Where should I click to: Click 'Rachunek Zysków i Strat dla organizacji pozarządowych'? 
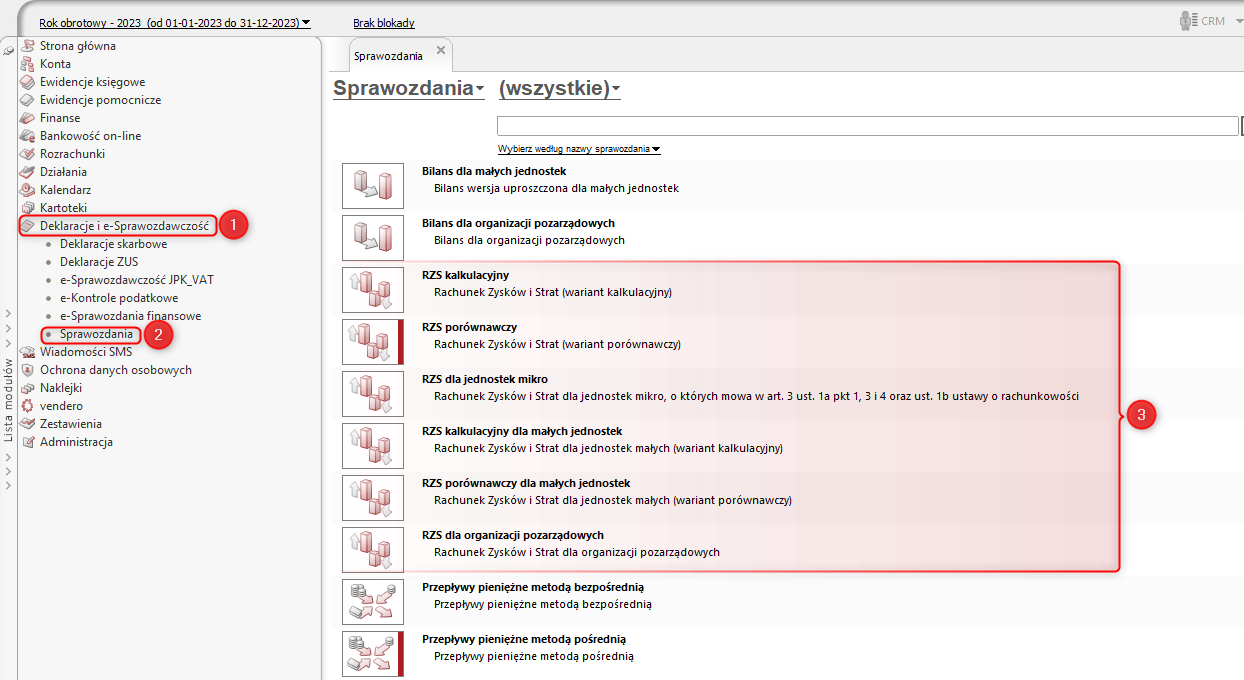(x=577, y=552)
